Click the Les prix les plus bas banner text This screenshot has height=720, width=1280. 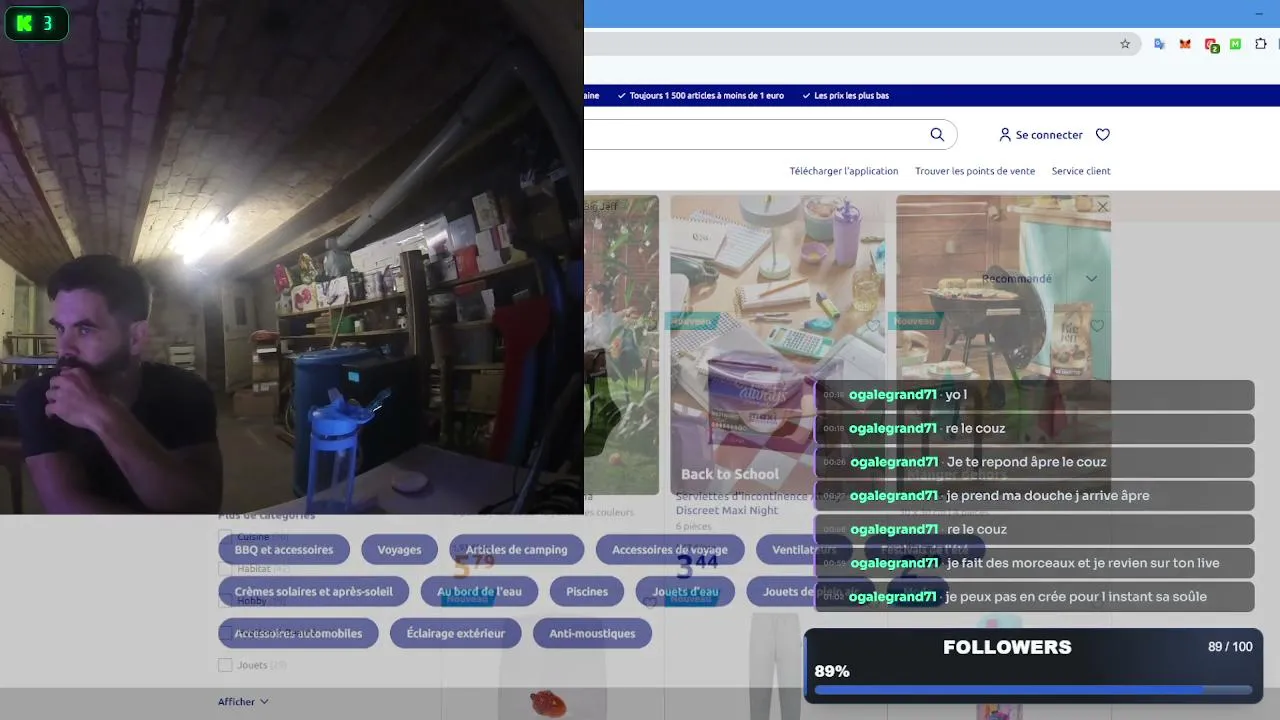click(x=851, y=96)
